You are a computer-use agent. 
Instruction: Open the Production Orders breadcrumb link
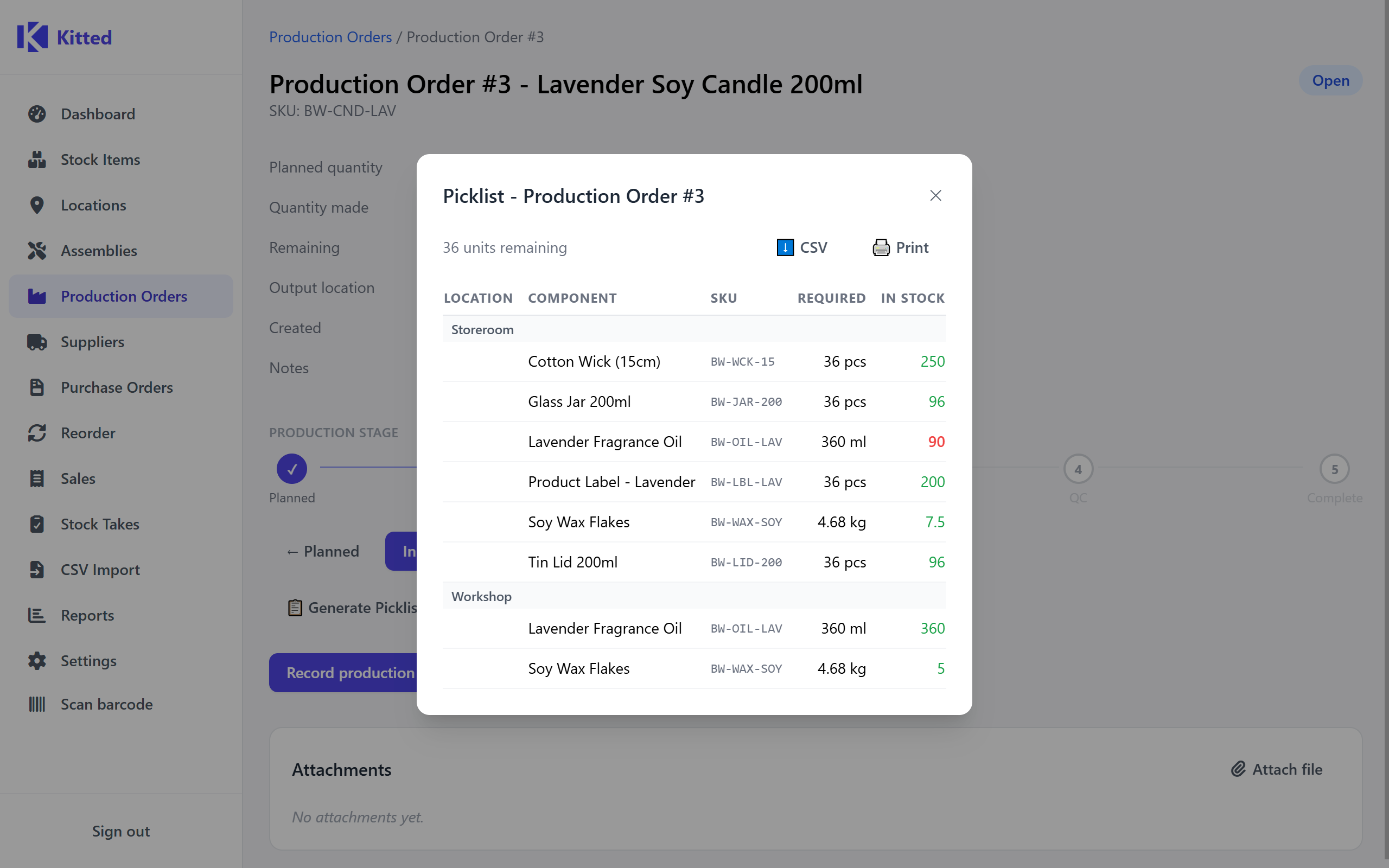coord(330,37)
